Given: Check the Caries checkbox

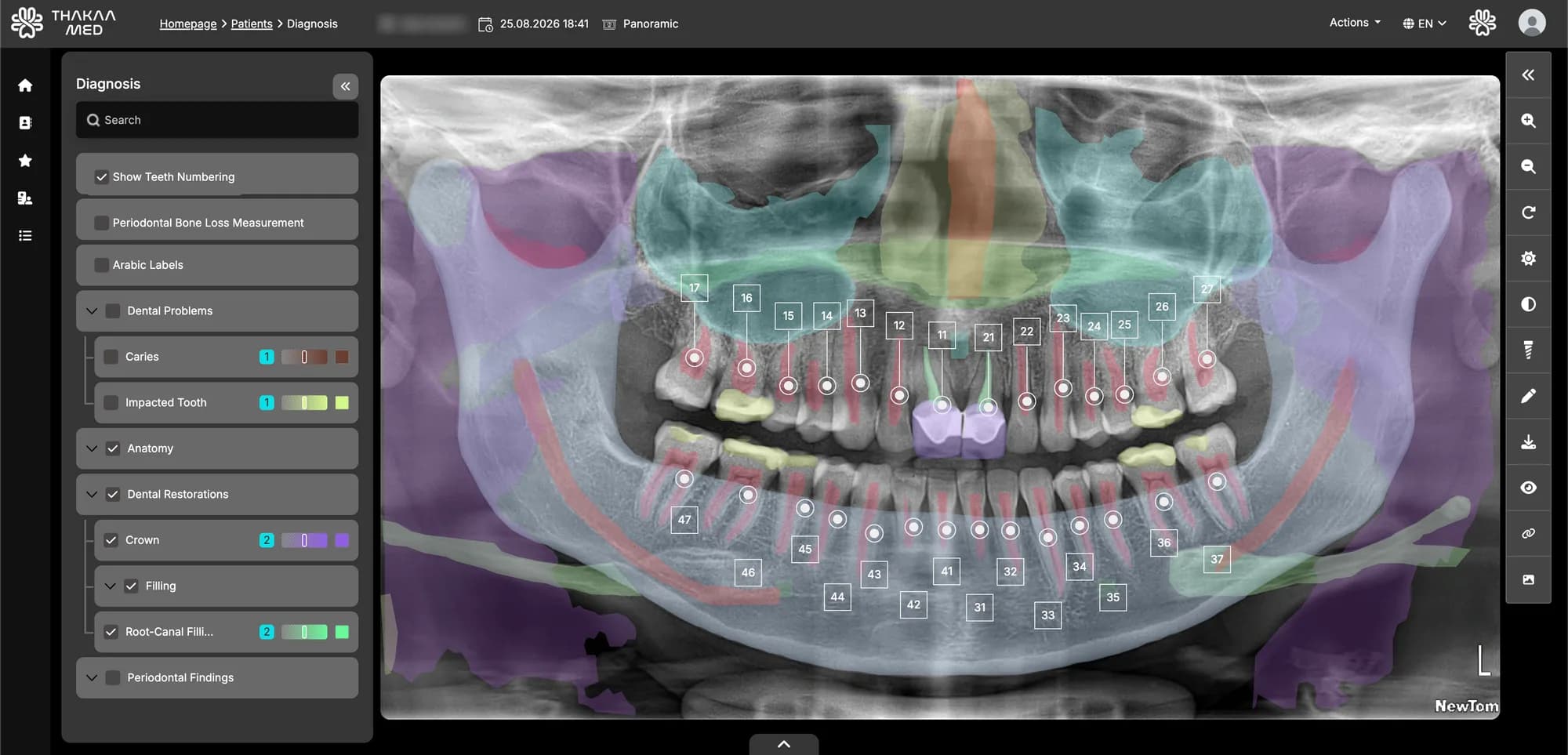Looking at the screenshot, I should click(x=111, y=357).
